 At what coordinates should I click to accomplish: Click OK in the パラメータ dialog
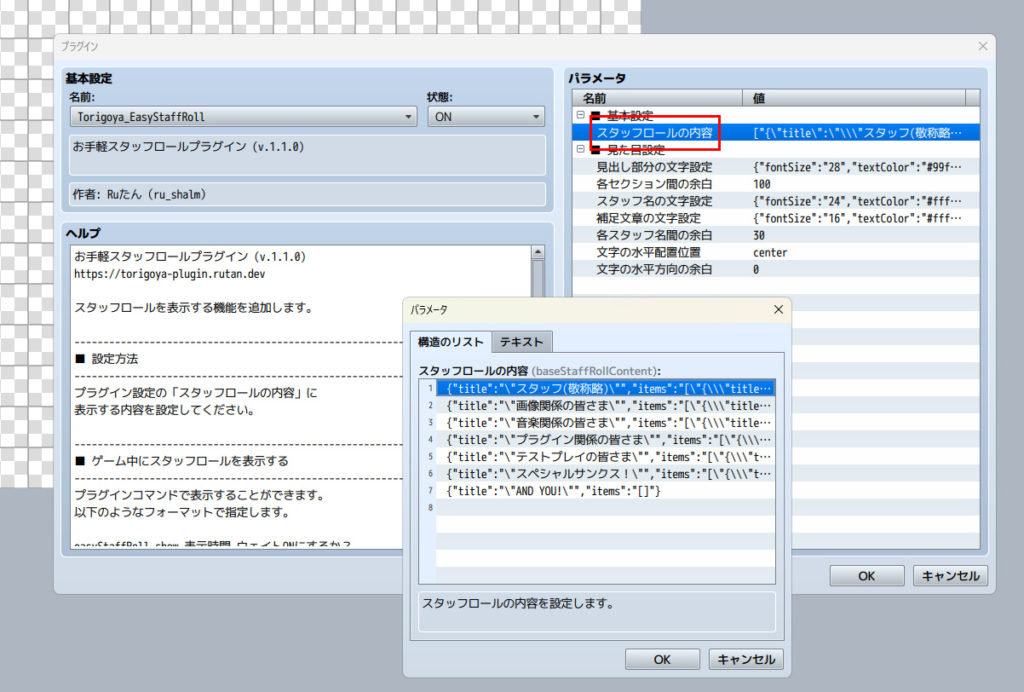click(662, 659)
